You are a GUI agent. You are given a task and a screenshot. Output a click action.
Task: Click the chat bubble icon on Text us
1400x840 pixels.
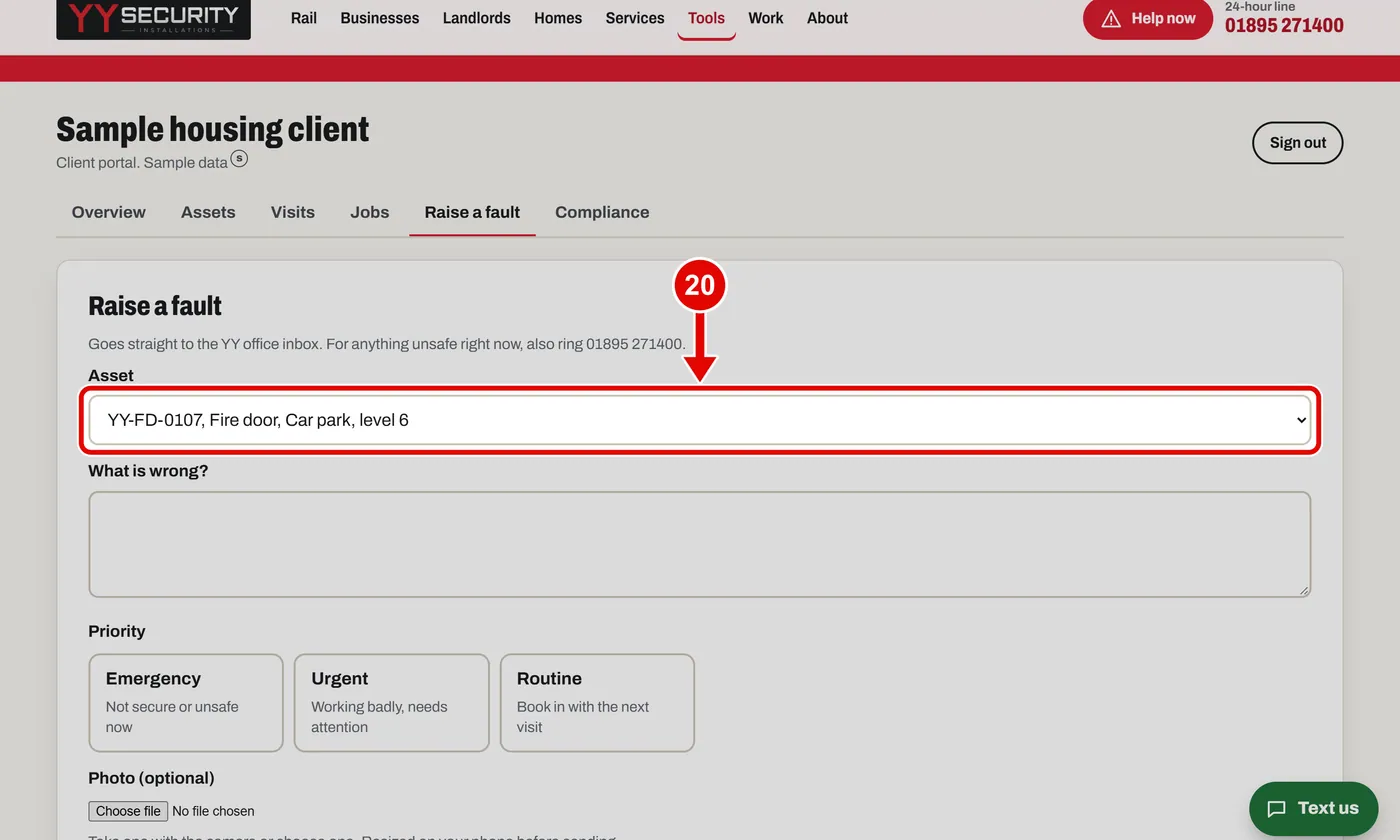pos(1276,809)
